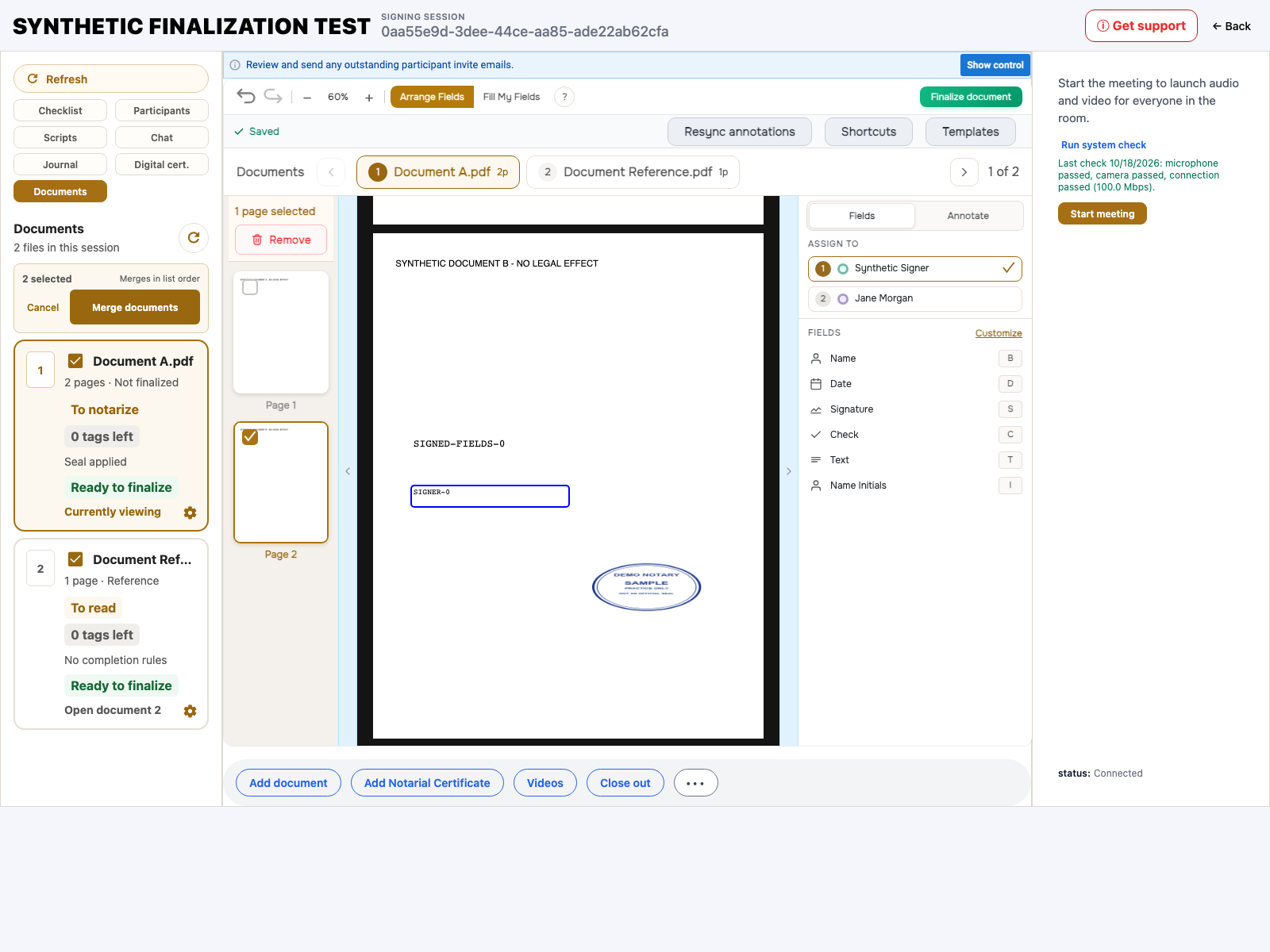Screen dimensions: 1270x952
Task: Select the Text field tool
Action: pyautogui.click(x=915, y=460)
